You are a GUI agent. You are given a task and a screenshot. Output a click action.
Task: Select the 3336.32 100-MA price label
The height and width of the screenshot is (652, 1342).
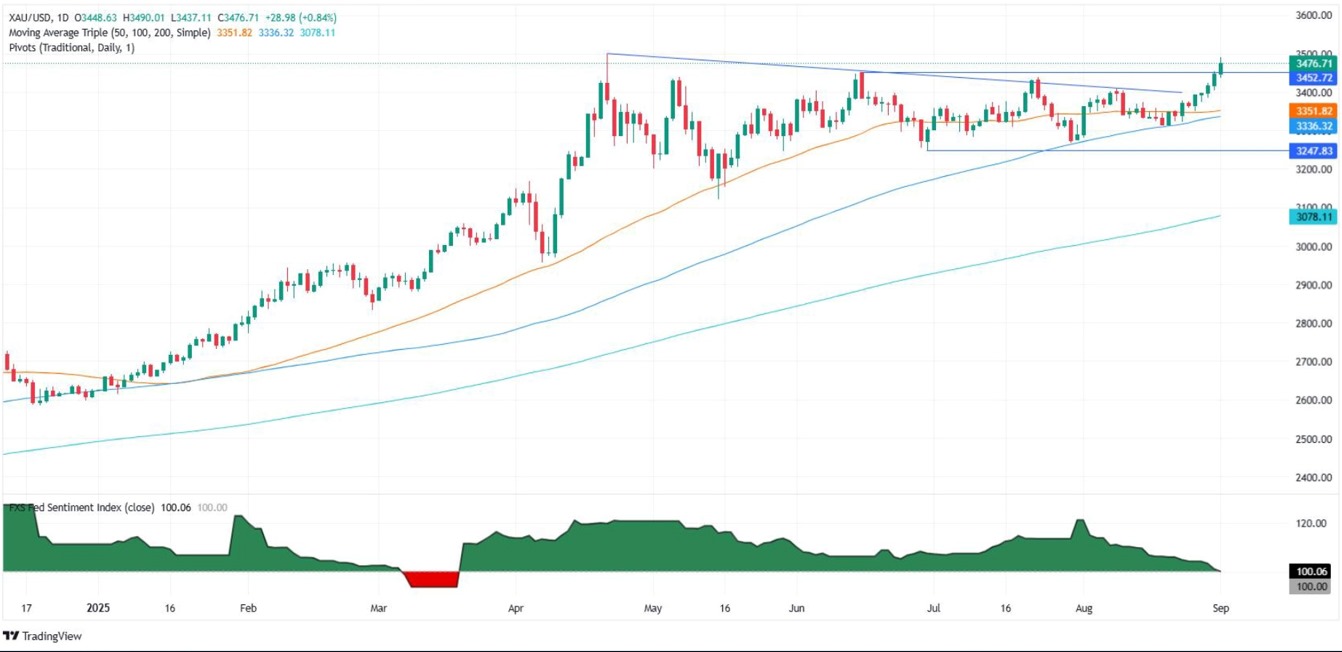click(1313, 126)
